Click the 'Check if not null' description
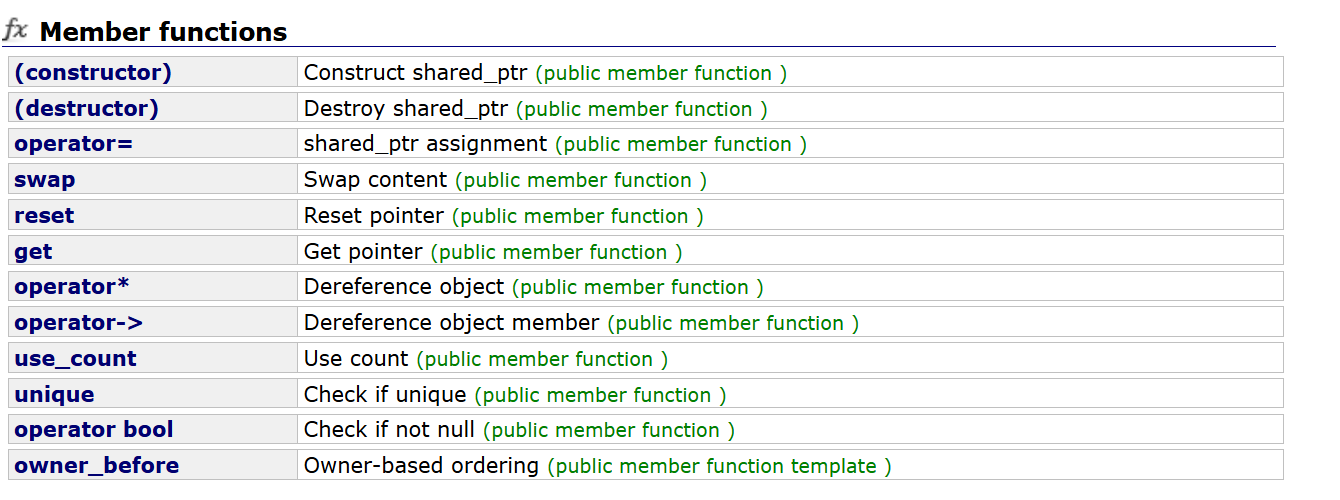The image size is (1340, 500). 389,430
